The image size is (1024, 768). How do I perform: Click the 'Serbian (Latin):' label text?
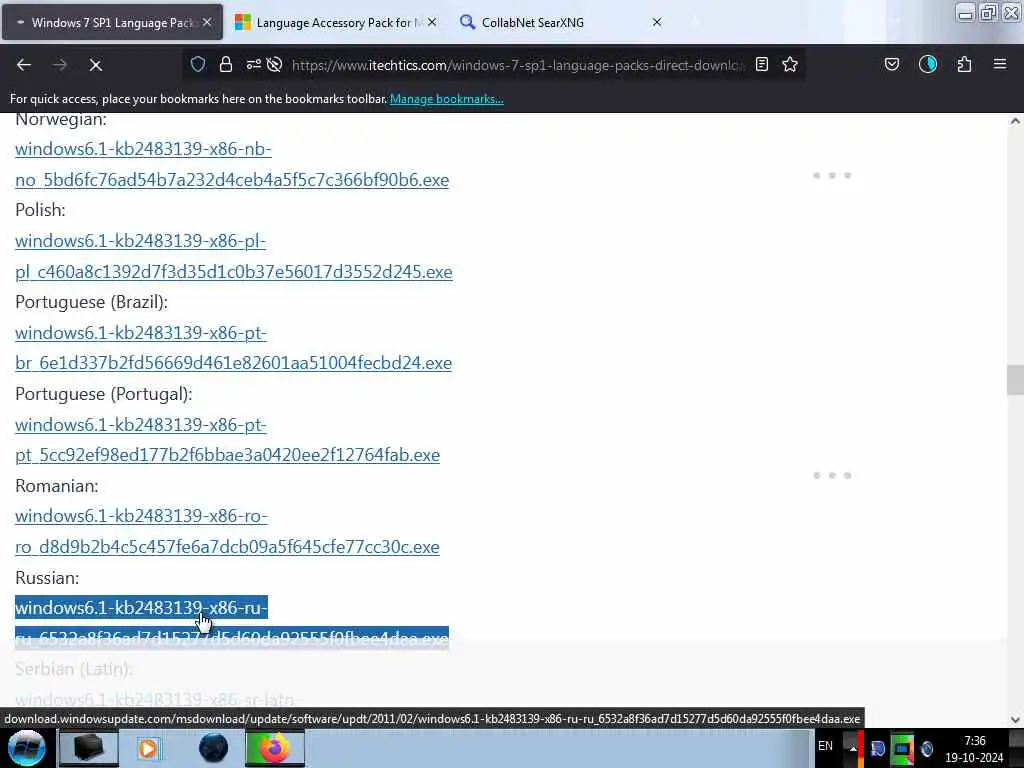[74, 669]
